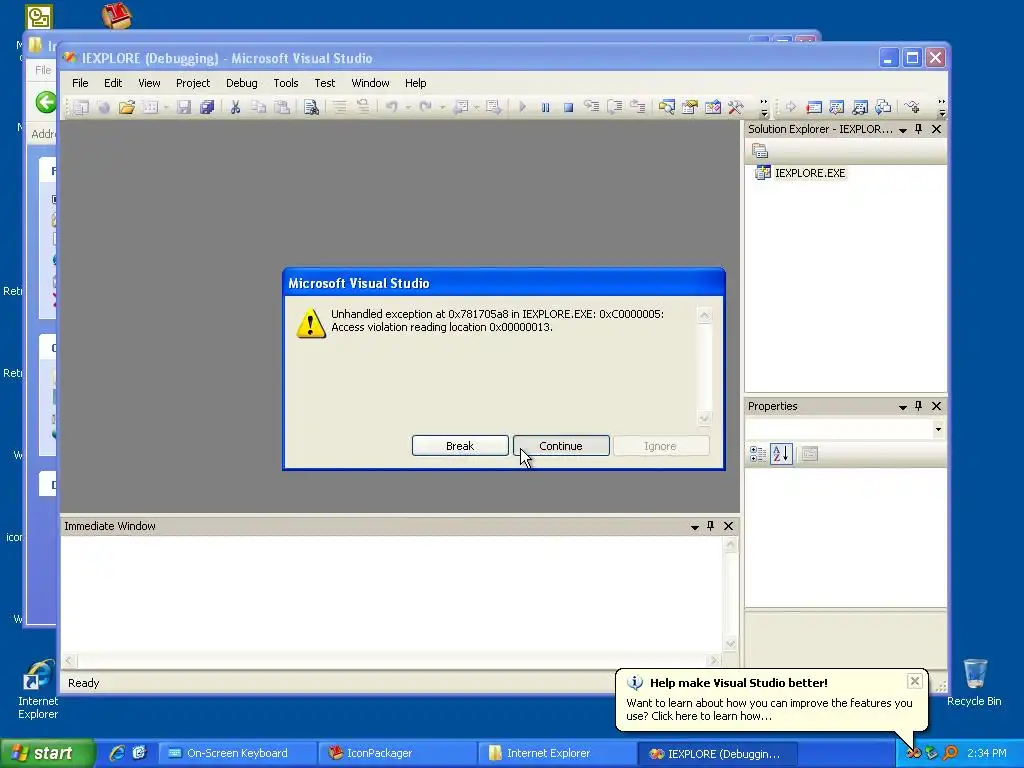Click the Continue button in exception dialog
The image size is (1024, 768).
(x=561, y=446)
